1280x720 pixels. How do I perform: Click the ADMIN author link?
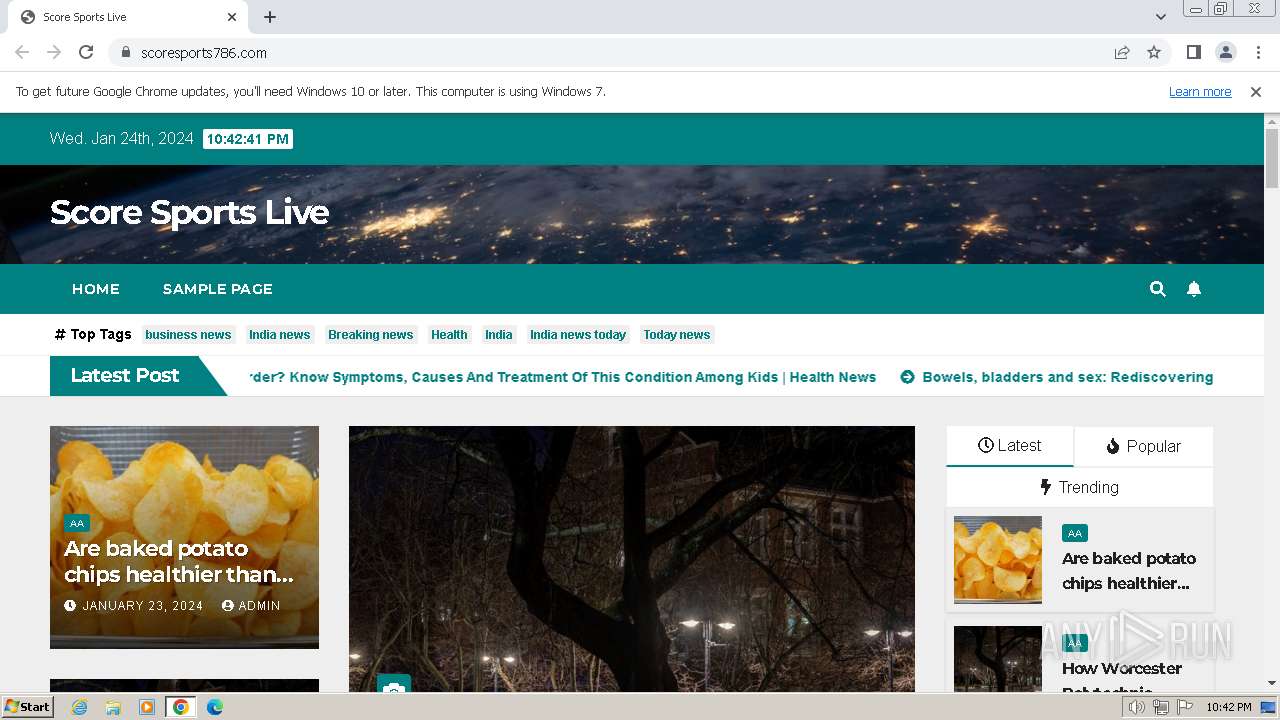251,606
